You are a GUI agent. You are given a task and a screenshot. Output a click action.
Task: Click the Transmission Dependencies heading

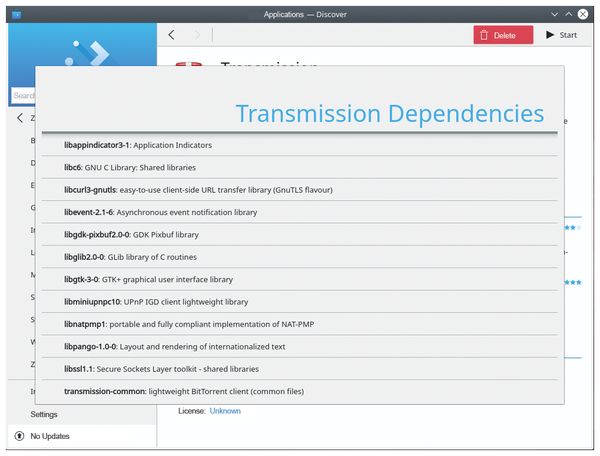coord(390,114)
